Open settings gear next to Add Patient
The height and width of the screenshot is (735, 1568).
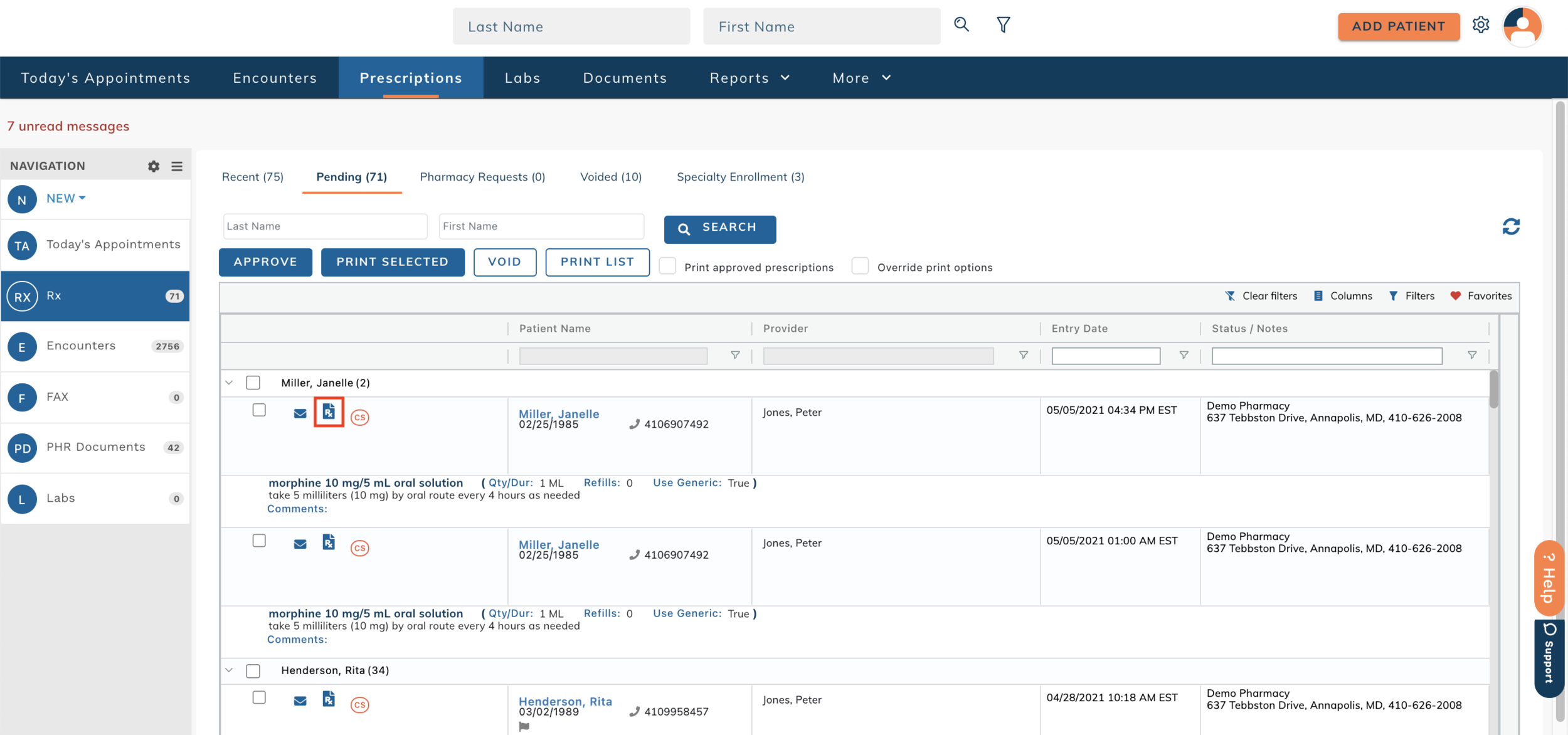click(1481, 26)
